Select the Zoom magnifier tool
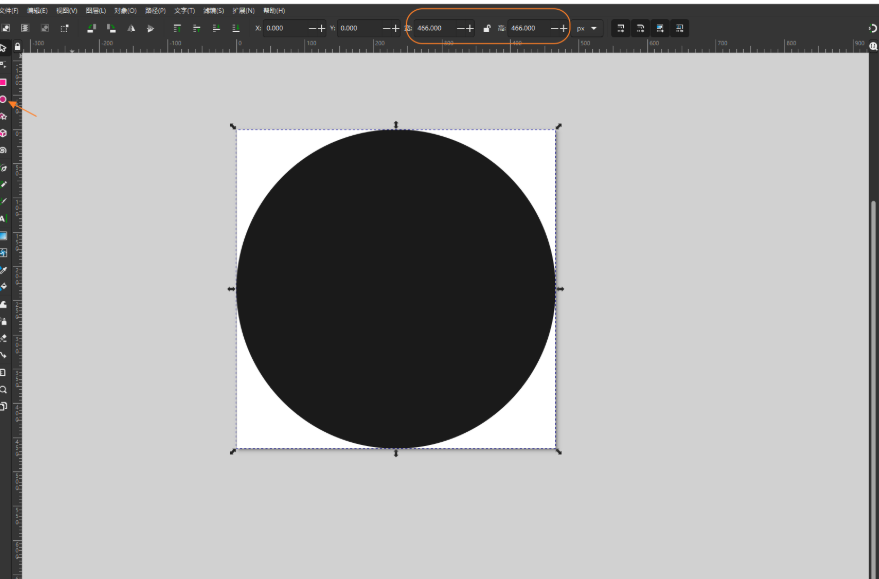 [x=3, y=390]
